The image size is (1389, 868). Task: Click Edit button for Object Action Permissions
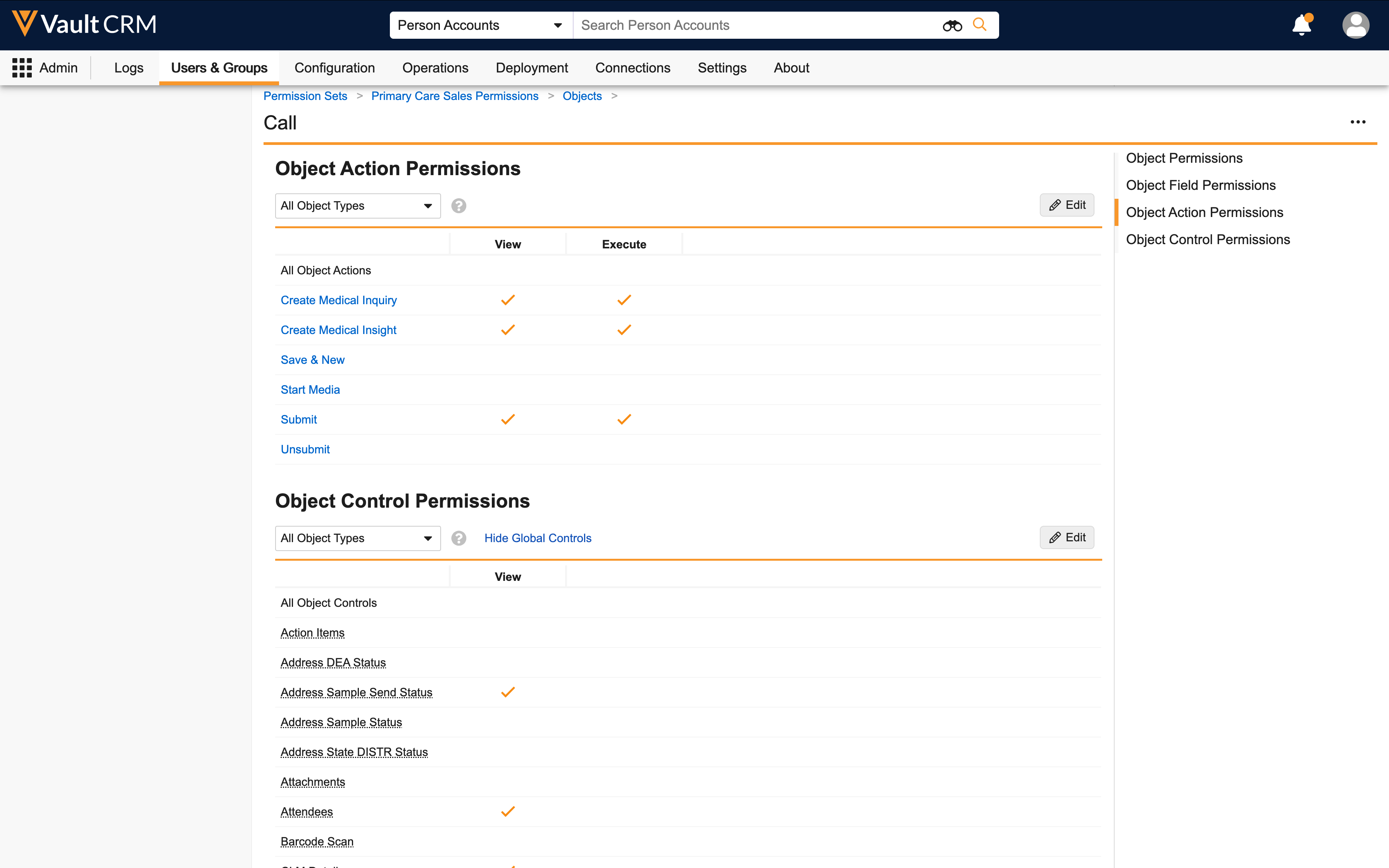click(x=1067, y=205)
